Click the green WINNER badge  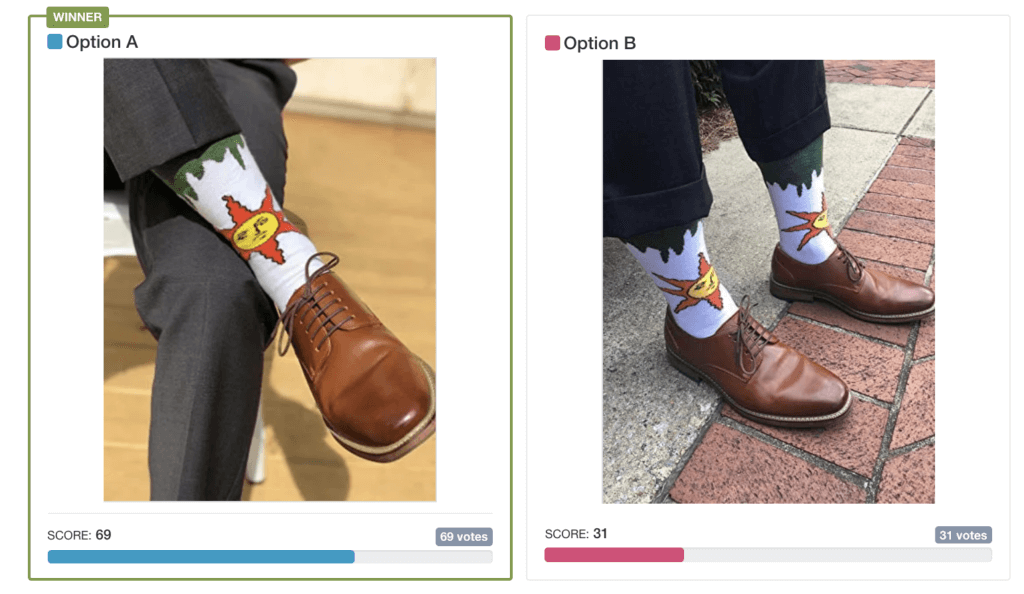(77, 17)
